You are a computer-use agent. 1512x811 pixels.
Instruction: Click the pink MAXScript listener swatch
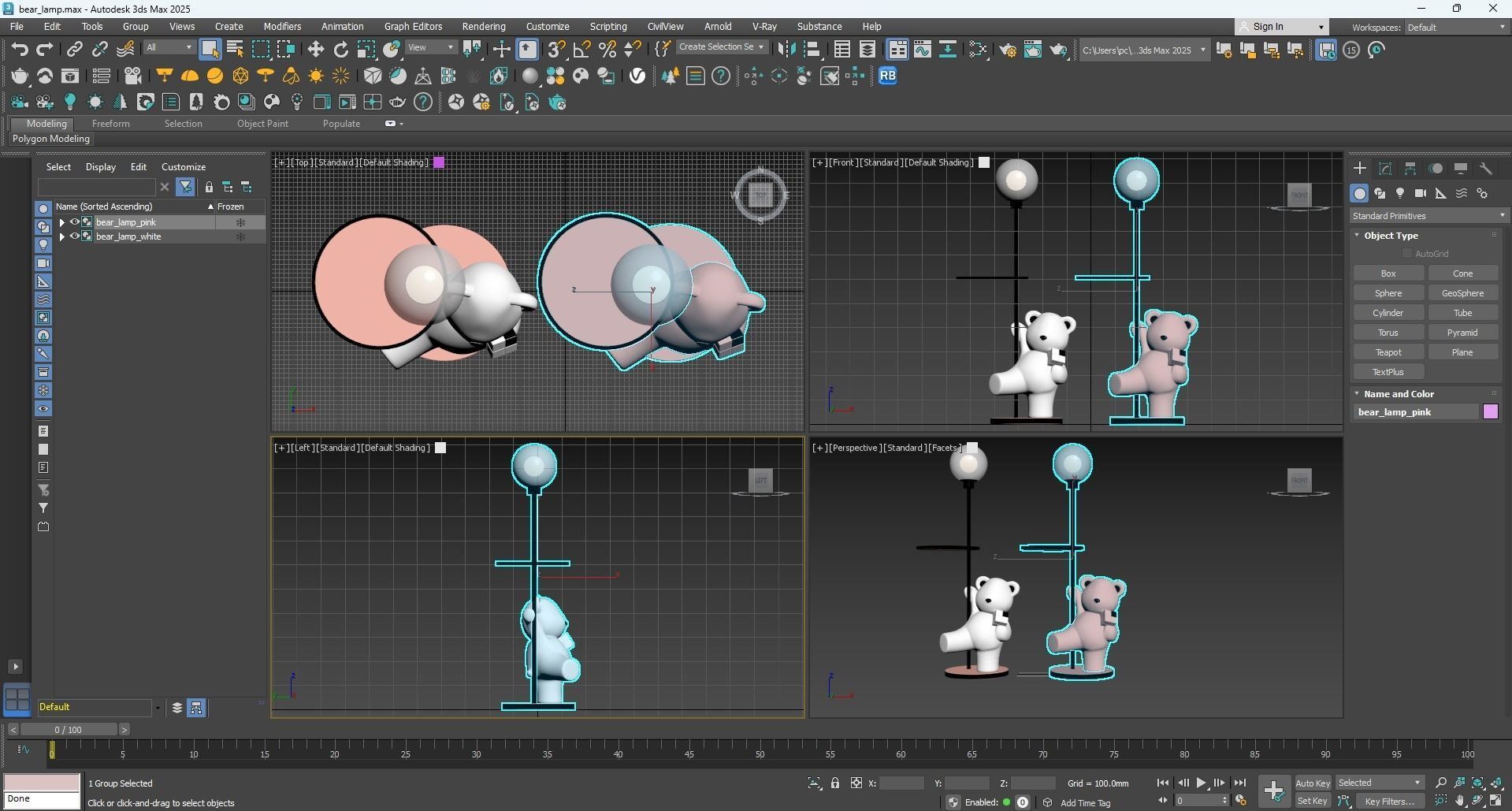pos(42,782)
